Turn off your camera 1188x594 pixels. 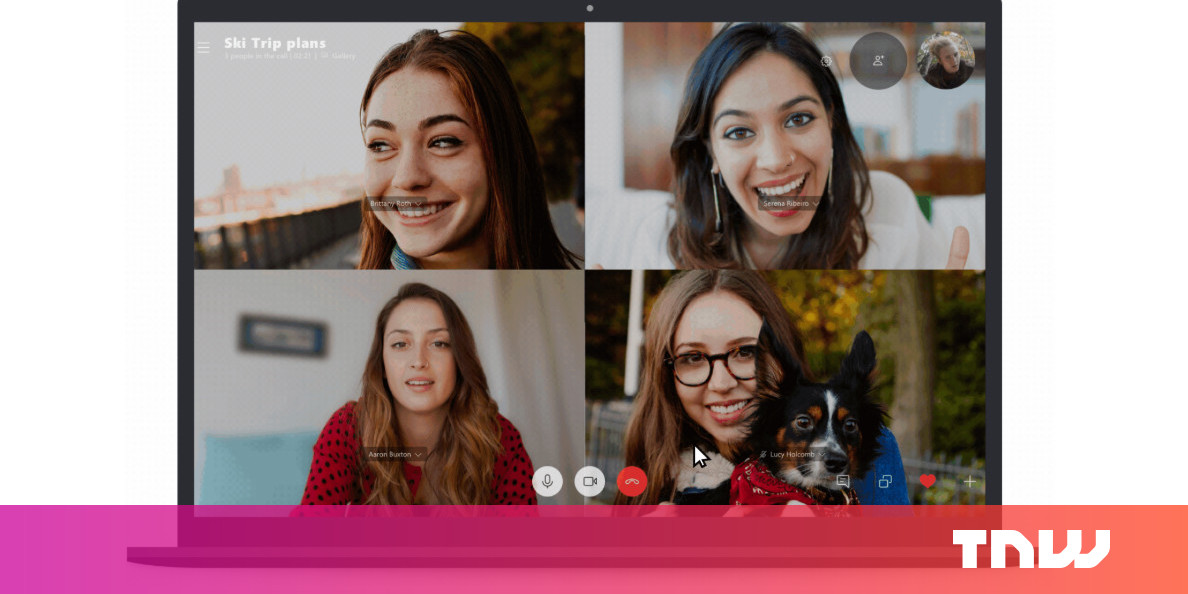(x=590, y=481)
